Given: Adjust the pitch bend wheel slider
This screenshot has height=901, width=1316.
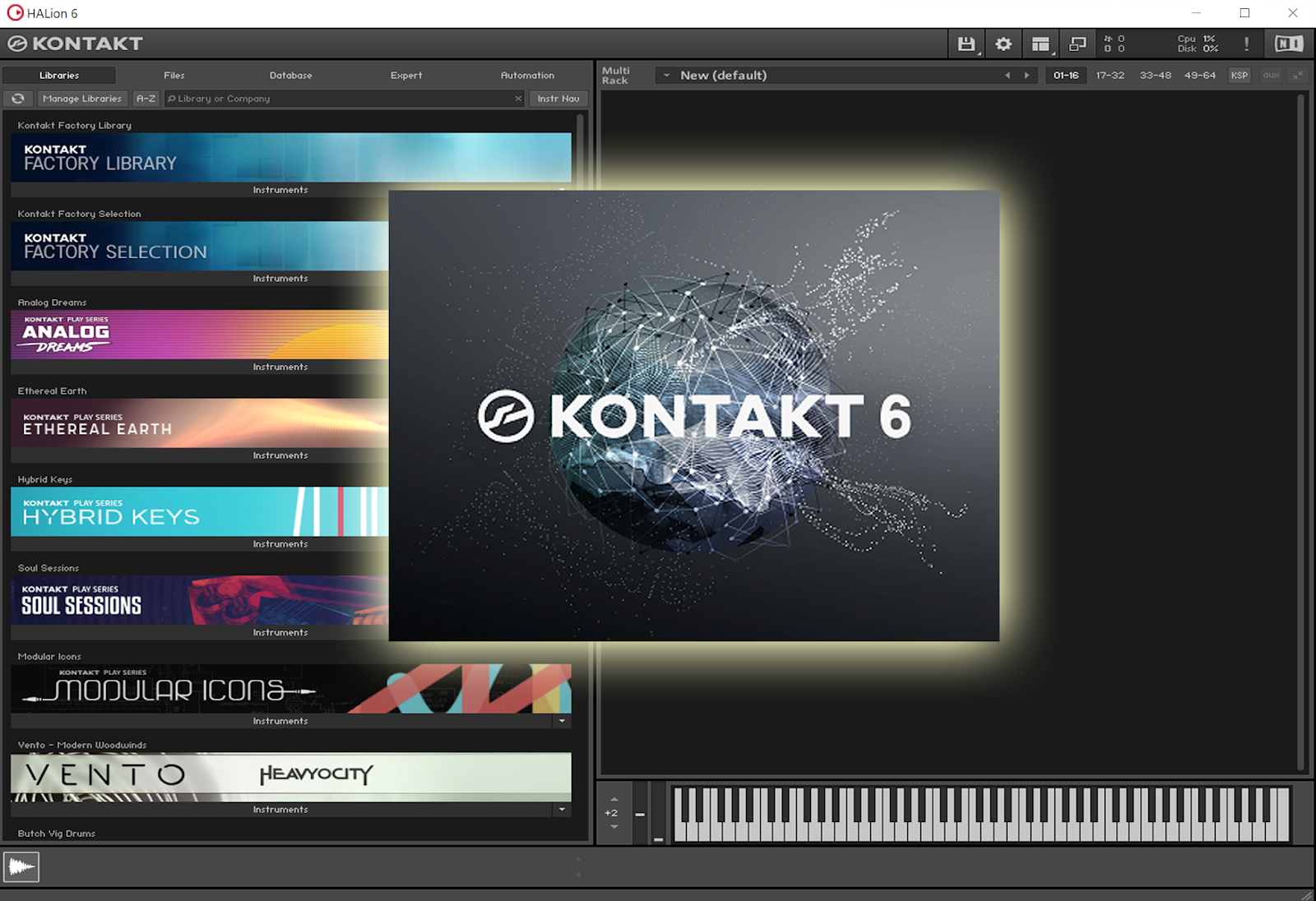Looking at the screenshot, I should tap(640, 813).
